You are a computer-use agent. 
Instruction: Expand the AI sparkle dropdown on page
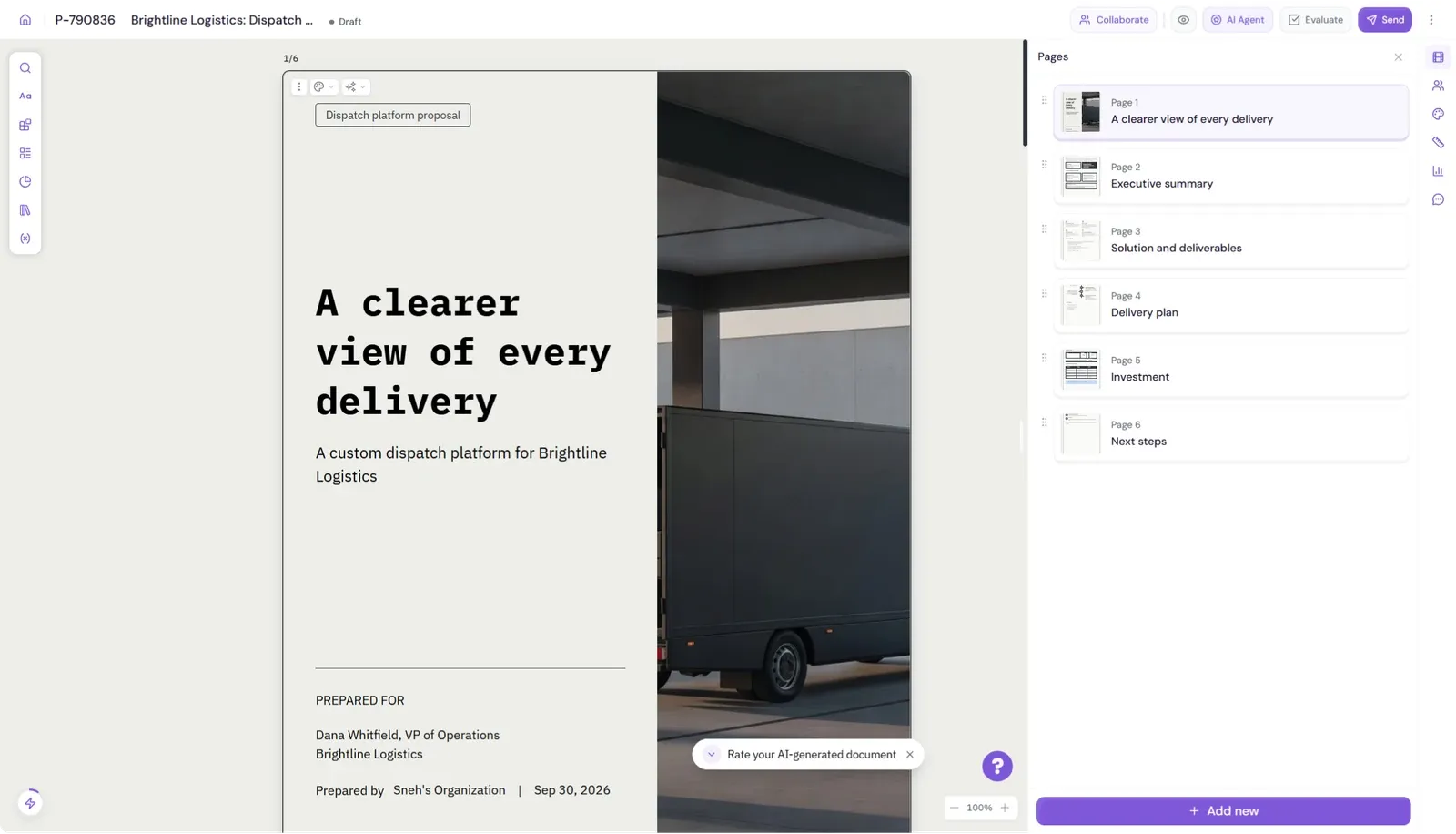pyautogui.click(x=356, y=87)
